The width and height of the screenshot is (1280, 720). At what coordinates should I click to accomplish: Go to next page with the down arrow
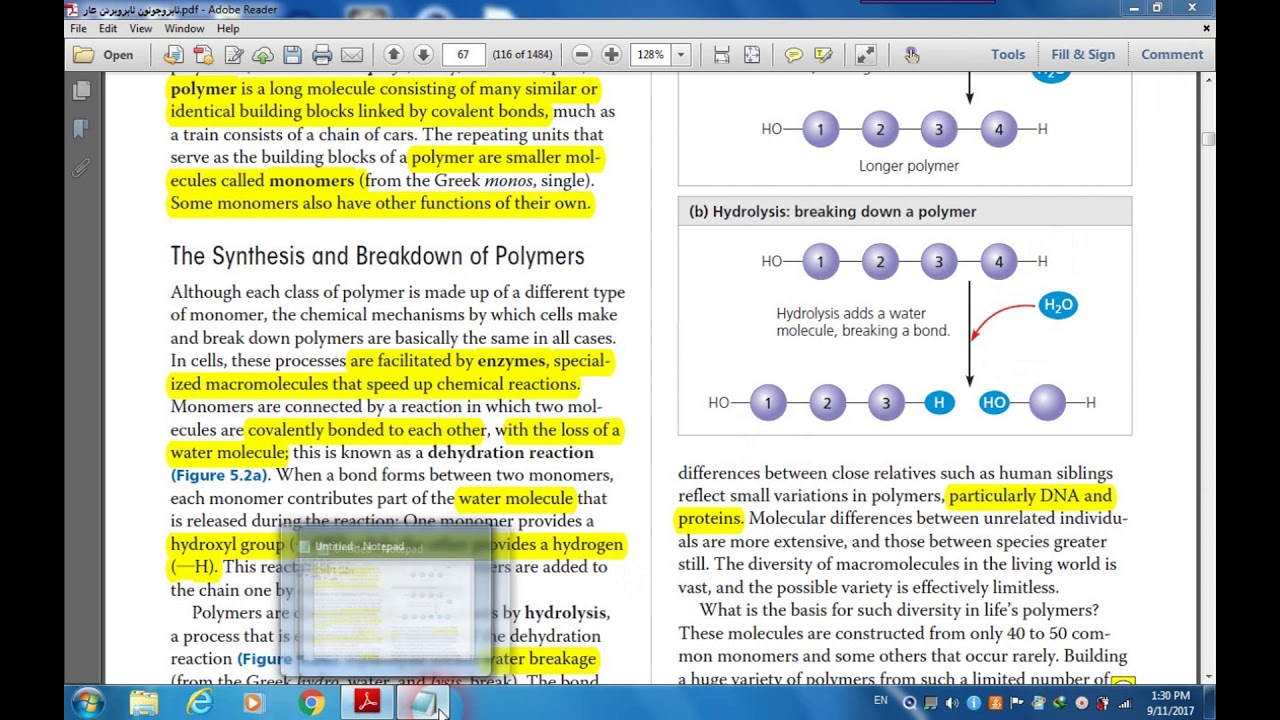coord(423,55)
